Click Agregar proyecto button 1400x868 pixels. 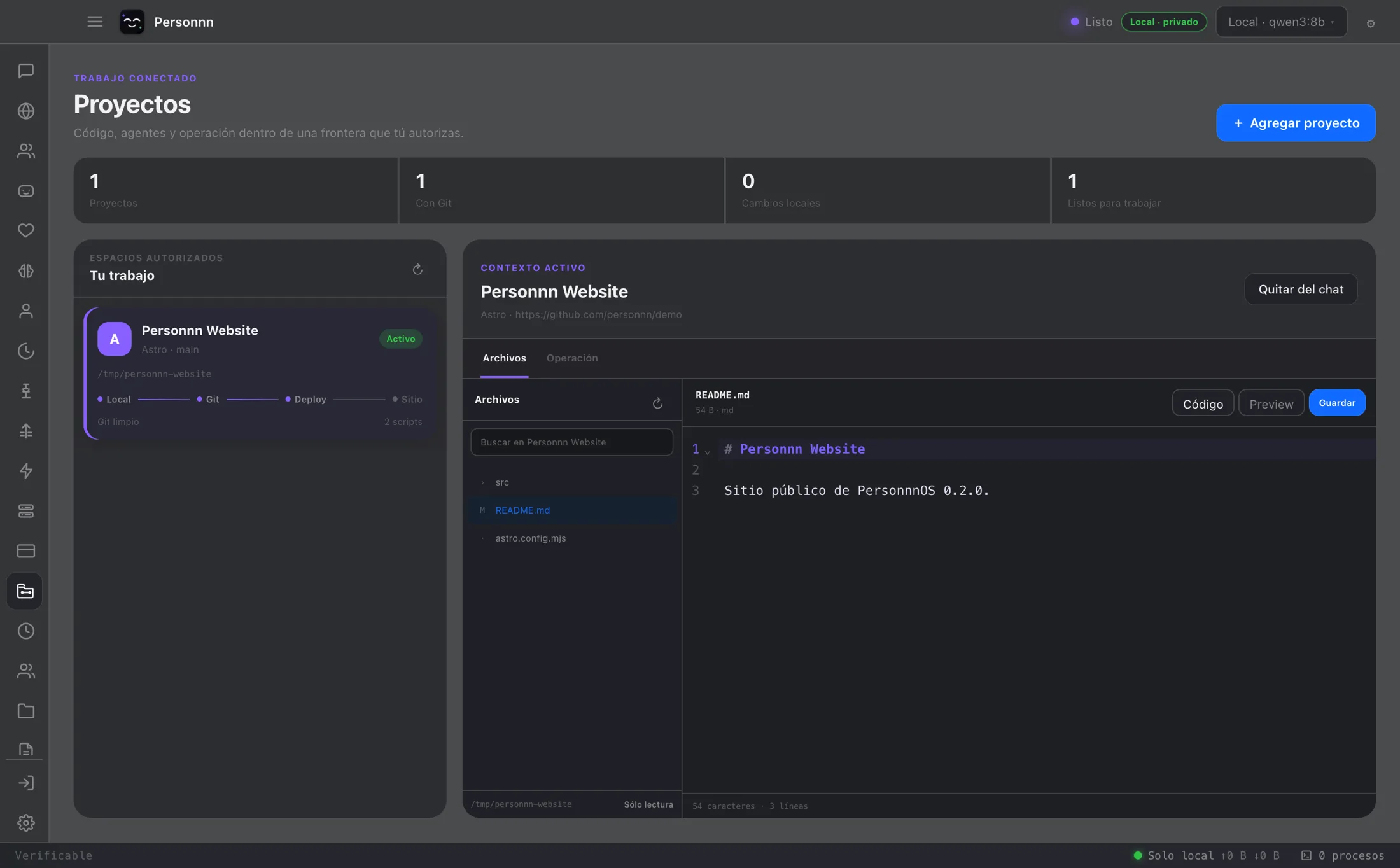coord(1296,123)
